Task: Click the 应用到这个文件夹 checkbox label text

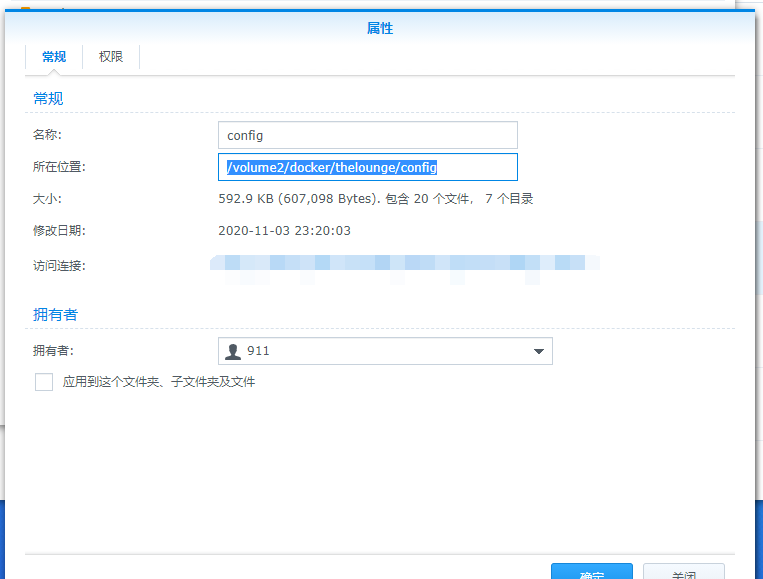Action: pyautogui.click(x=159, y=382)
